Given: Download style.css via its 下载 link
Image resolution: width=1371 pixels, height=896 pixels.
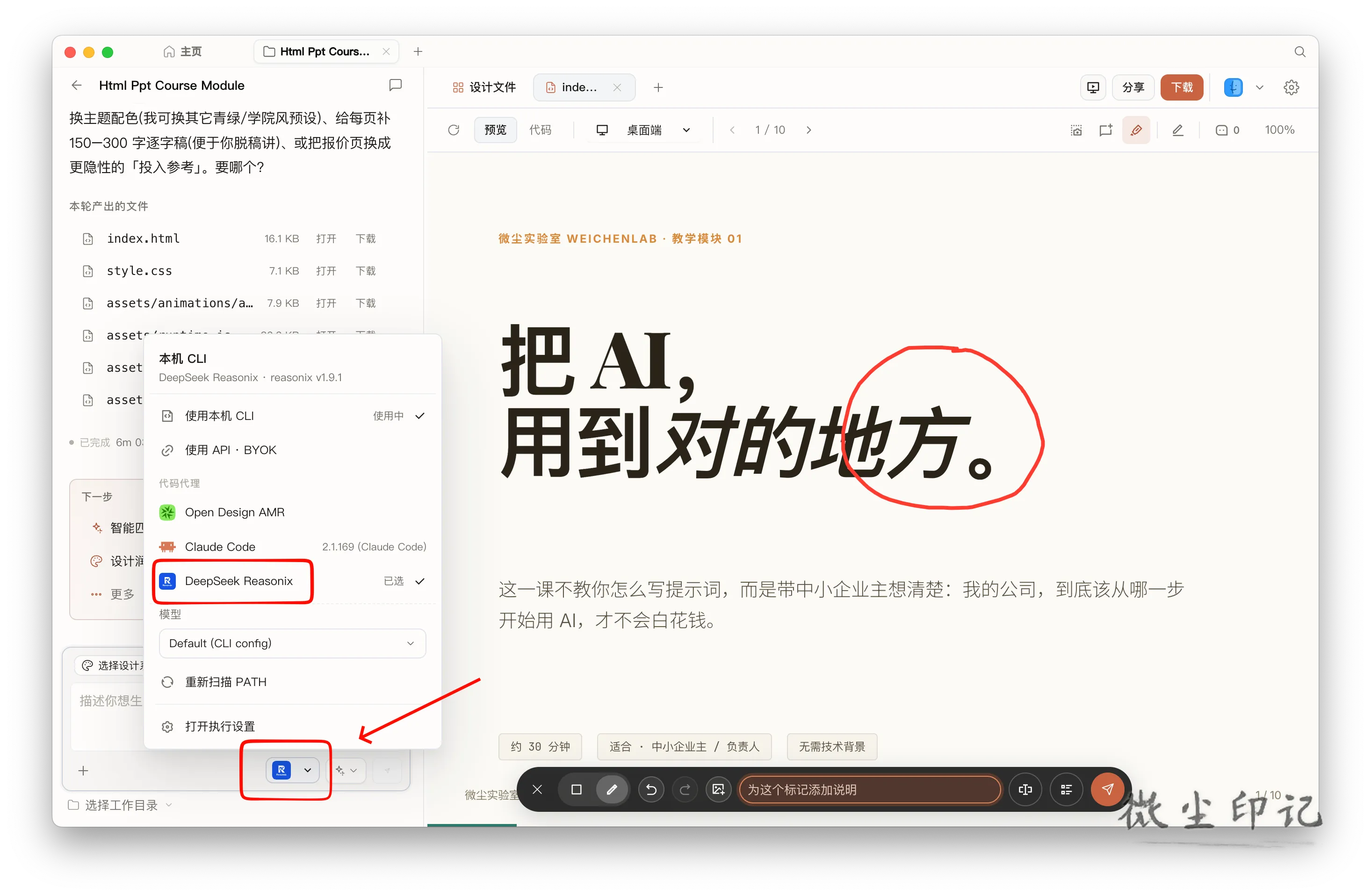Looking at the screenshot, I should [x=365, y=271].
